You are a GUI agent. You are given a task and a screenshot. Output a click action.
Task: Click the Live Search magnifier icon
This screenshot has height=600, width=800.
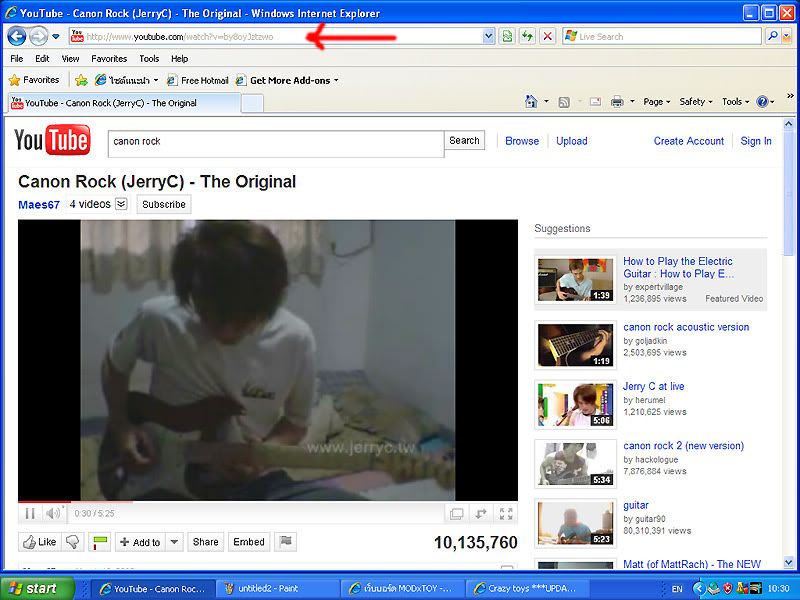click(772, 36)
